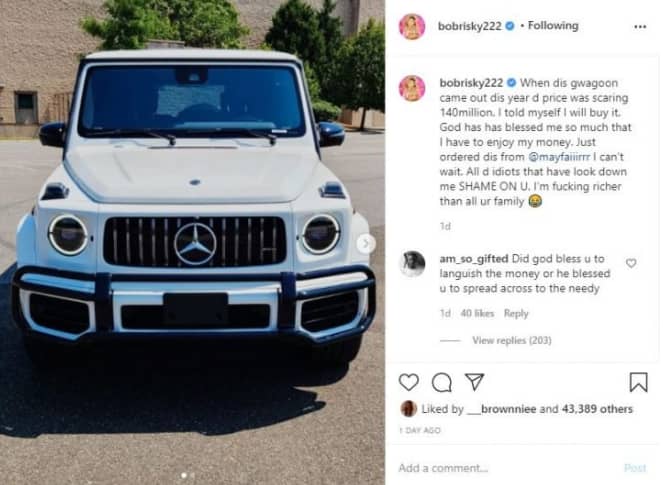This screenshot has width=666, height=485.
Task: Open the @mayfaiiirrr mention link
Action: click(559, 157)
